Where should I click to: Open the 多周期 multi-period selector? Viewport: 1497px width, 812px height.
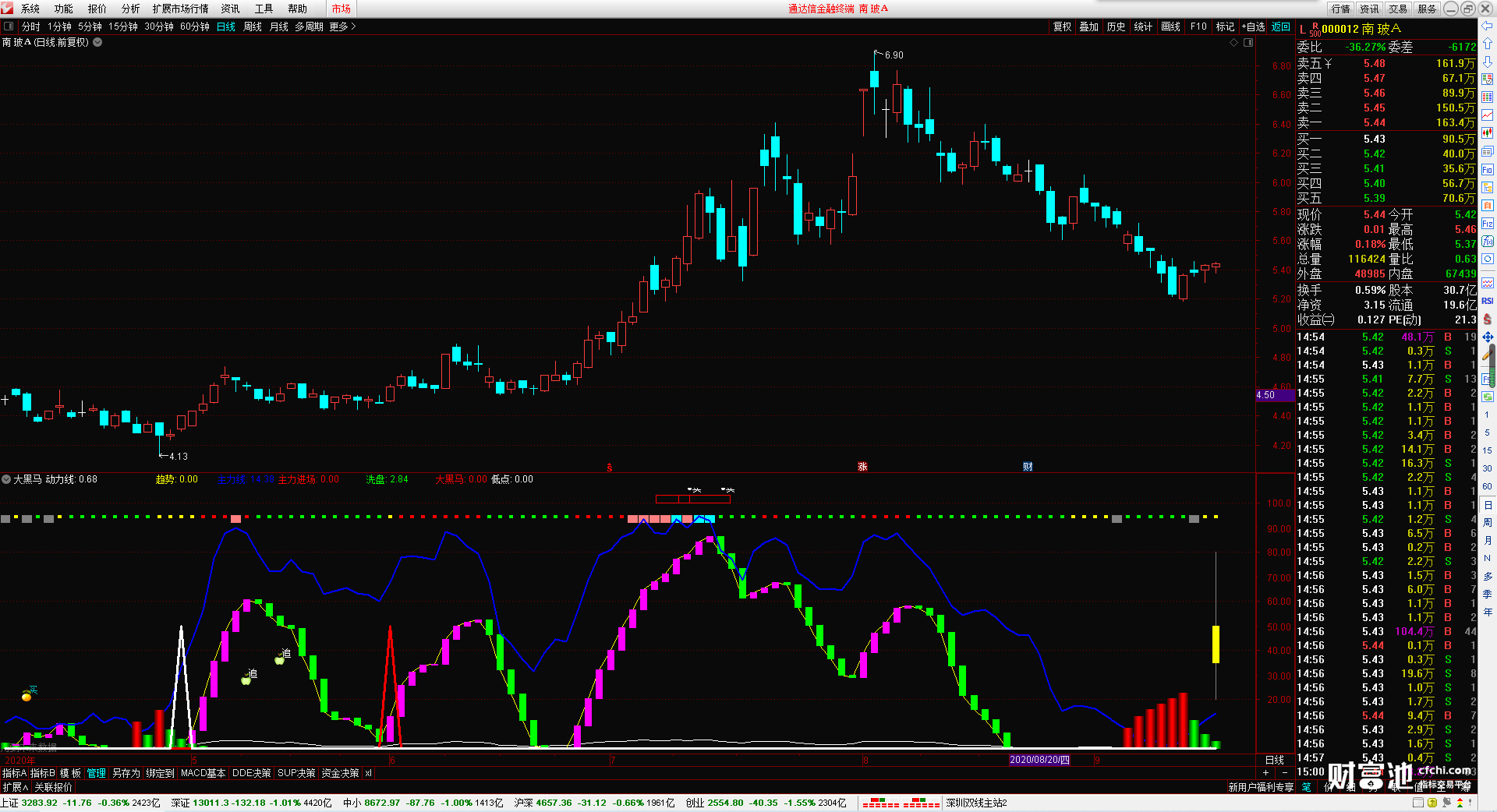pyautogui.click(x=309, y=26)
